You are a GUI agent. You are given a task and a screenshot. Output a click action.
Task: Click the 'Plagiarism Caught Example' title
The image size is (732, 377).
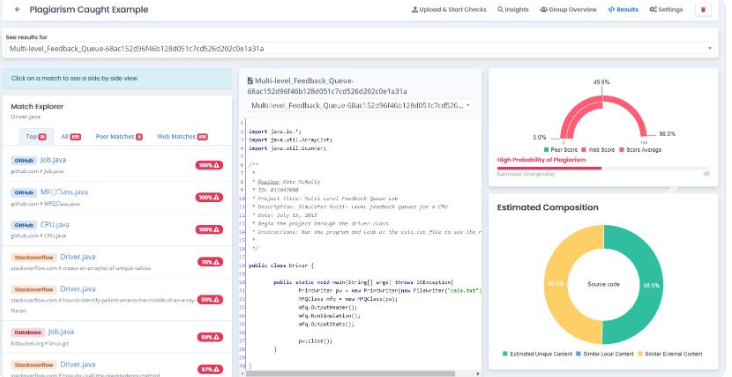point(89,9)
